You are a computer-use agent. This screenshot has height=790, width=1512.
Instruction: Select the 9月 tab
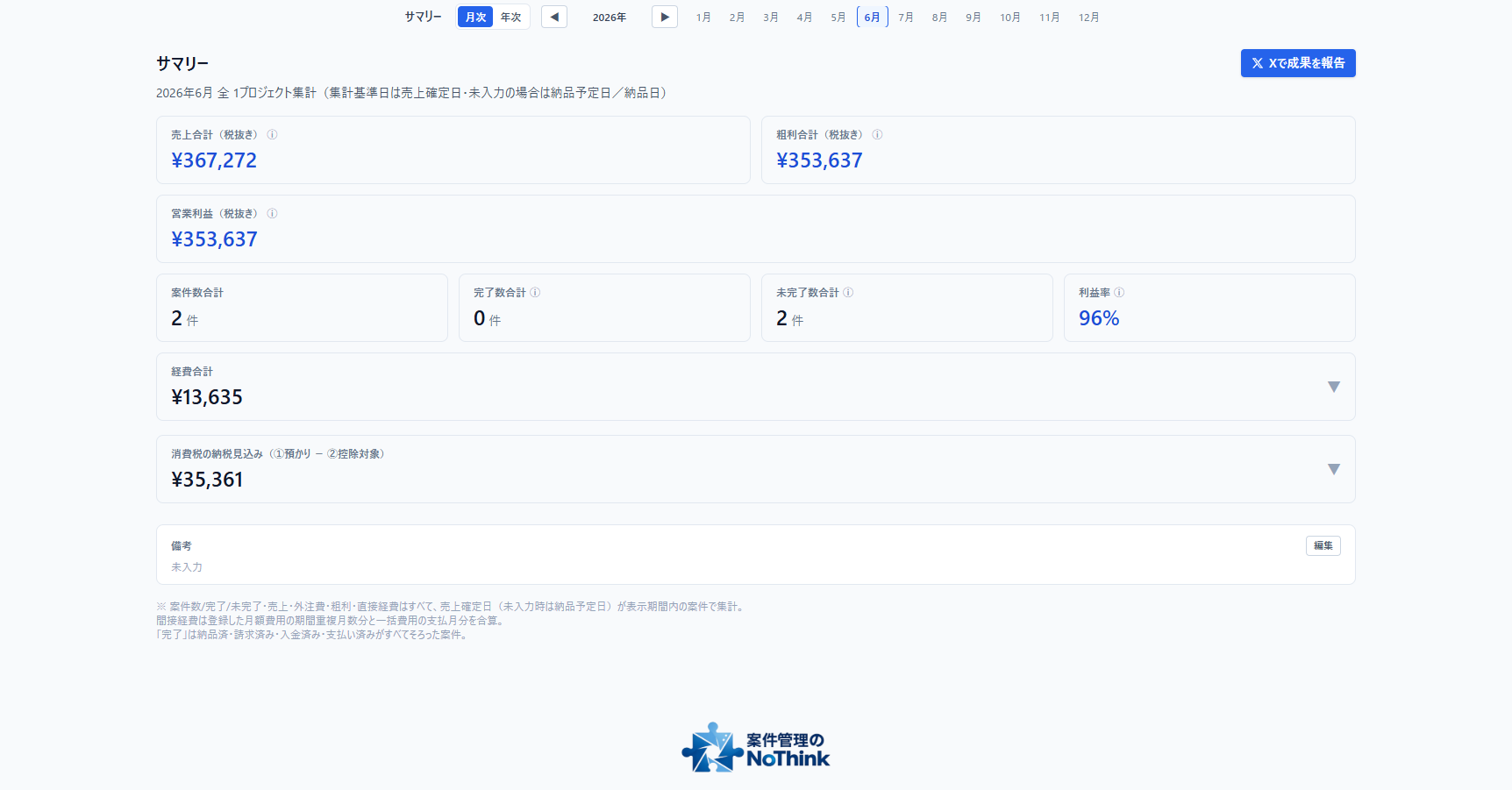974,18
